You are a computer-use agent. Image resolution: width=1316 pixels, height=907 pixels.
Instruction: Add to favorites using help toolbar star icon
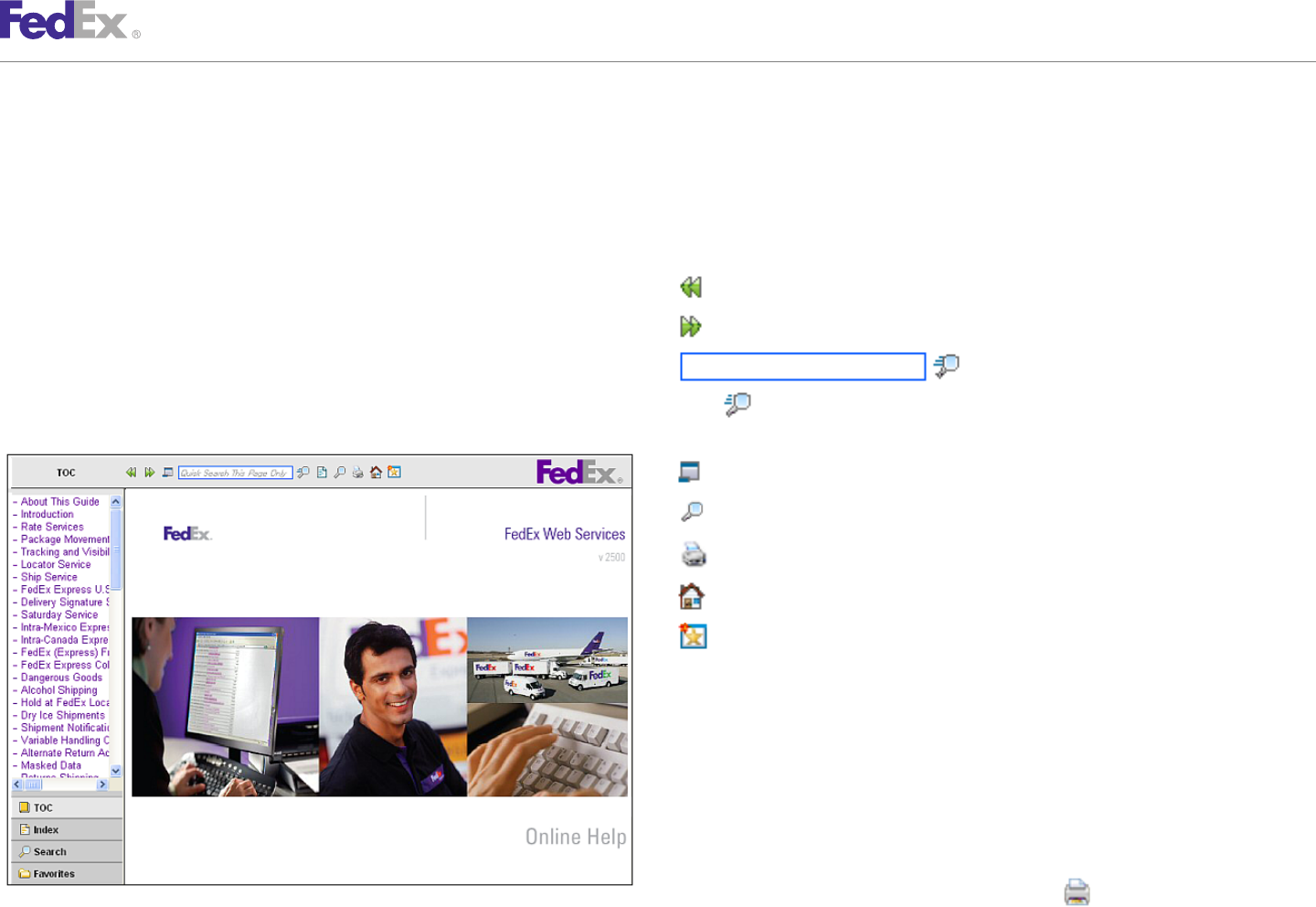394,473
